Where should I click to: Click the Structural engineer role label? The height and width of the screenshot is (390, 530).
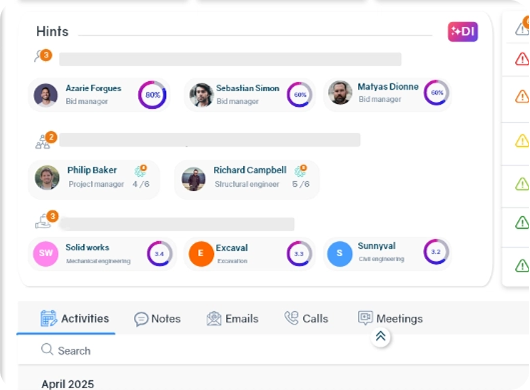(247, 184)
